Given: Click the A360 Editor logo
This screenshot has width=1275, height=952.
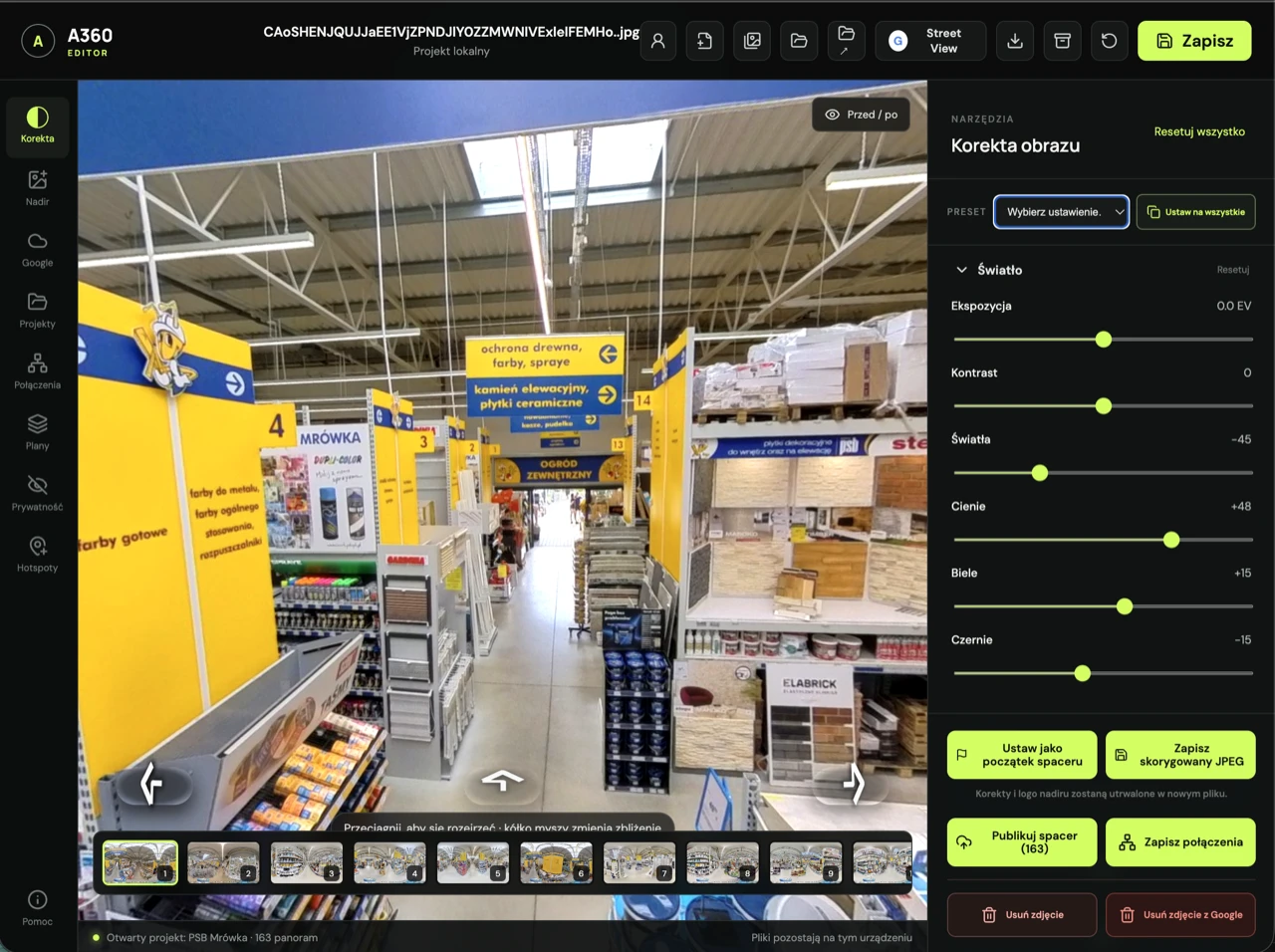Looking at the screenshot, I should coord(68,41).
